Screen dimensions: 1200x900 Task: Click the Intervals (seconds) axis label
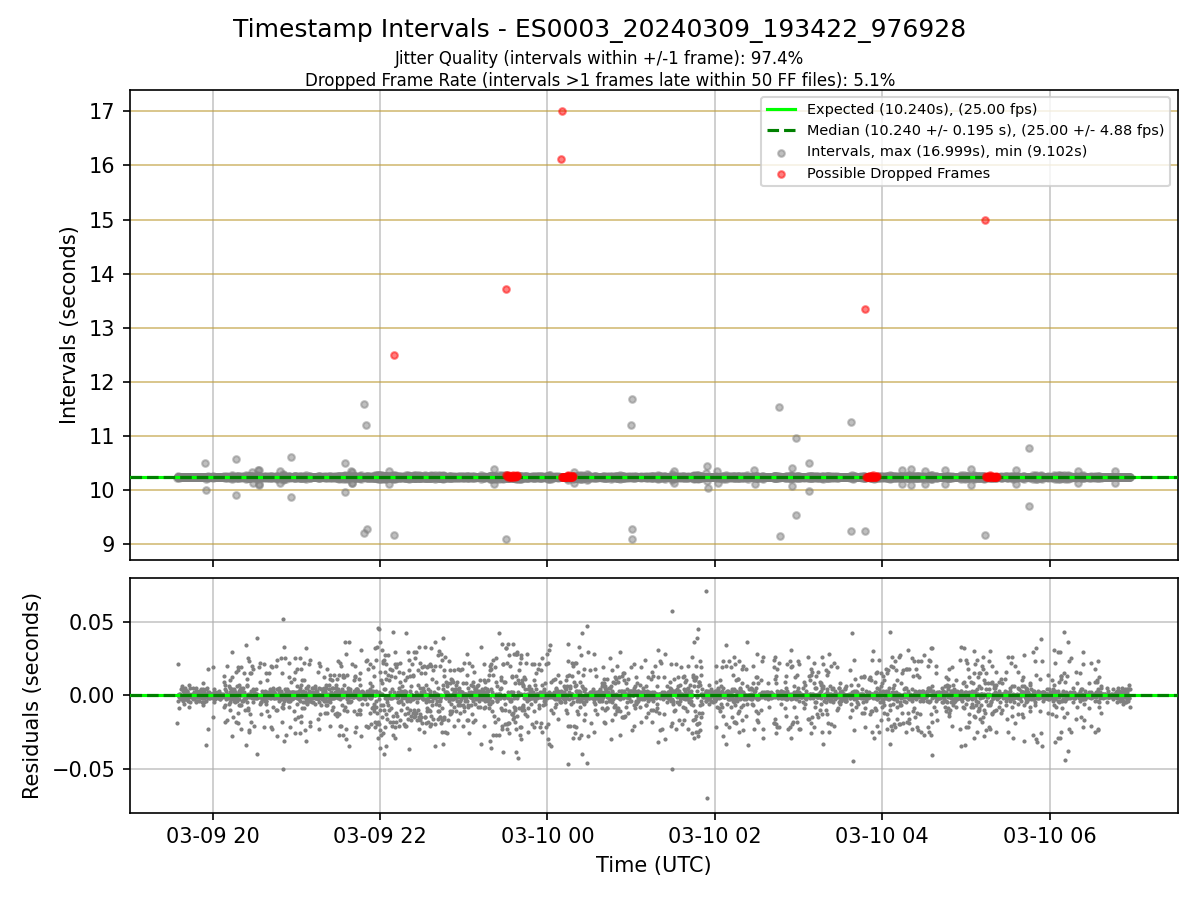tap(68, 325)
